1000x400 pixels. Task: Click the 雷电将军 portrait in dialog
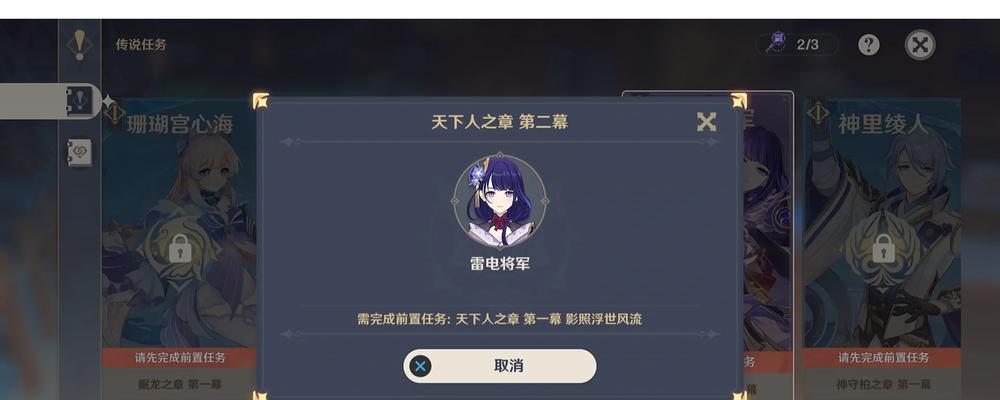(500, 201)
